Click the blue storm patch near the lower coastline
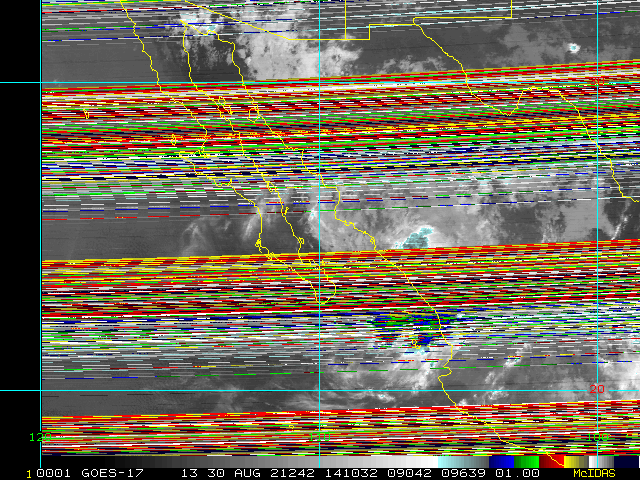The image size is (640, 480). [425, 340]
